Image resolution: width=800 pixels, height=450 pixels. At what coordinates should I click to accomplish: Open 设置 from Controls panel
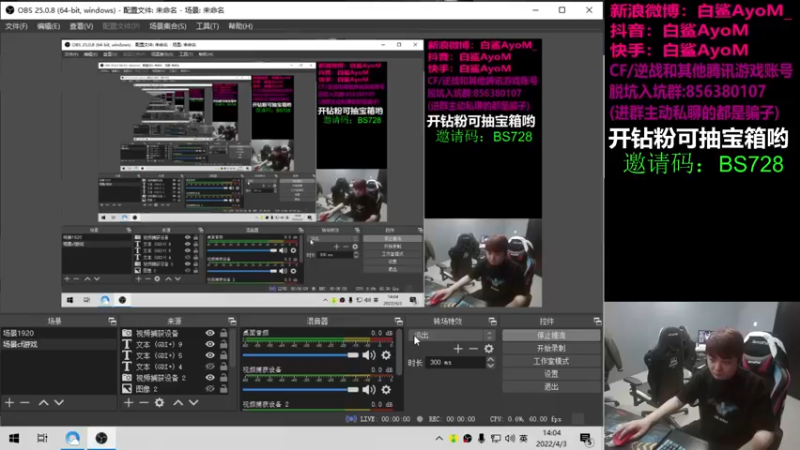pyautogui.click(x=551, y=374)
